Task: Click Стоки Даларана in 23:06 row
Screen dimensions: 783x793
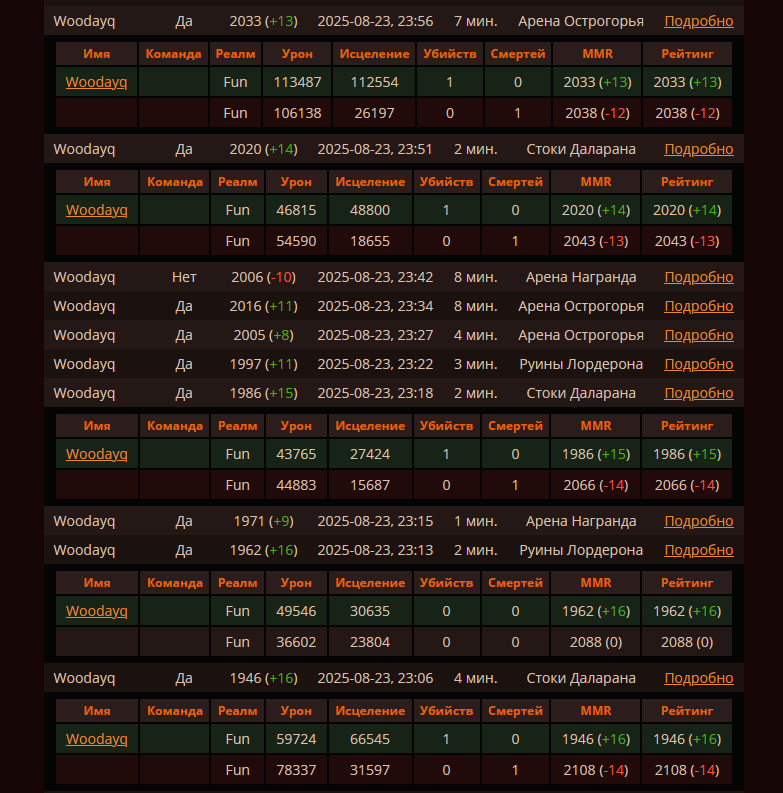Action: pyautogui.click(x=581, y=678)
